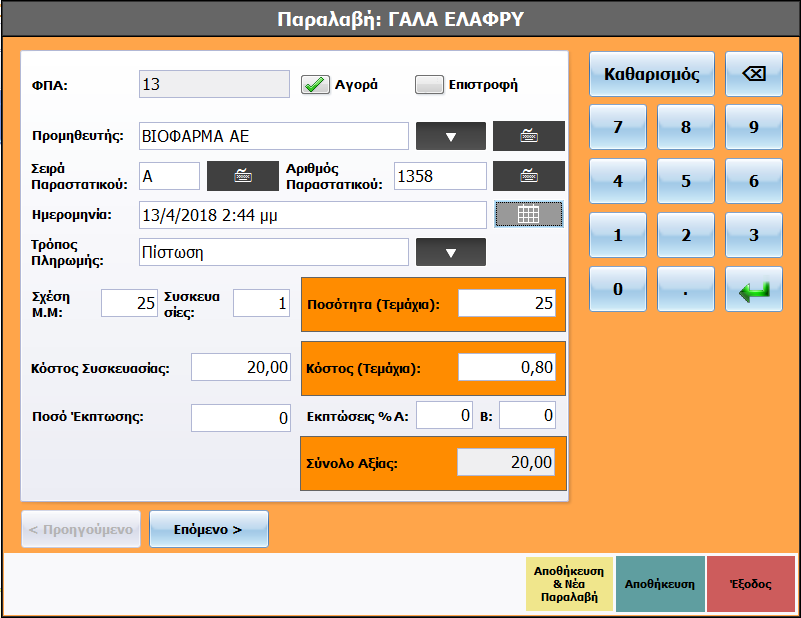Screen dimensions: 801x618
Task: Expand the Προμηθευτής supplier dropdown
Action: tap(450, 136)
